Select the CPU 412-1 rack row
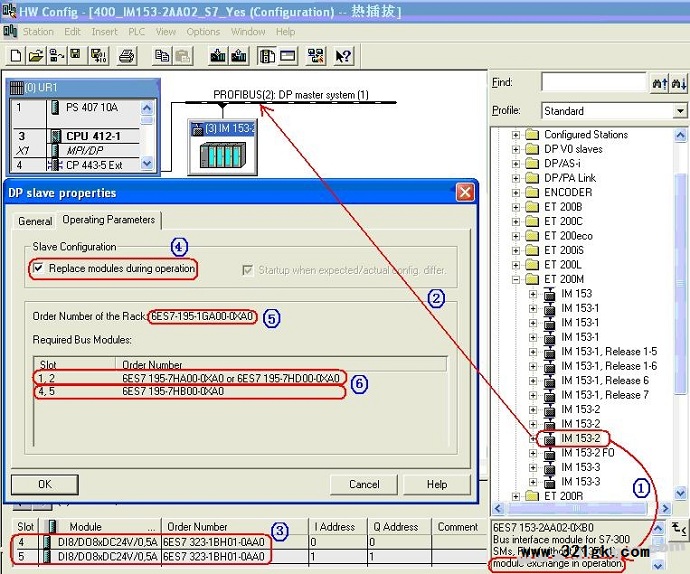 [75, 136]
